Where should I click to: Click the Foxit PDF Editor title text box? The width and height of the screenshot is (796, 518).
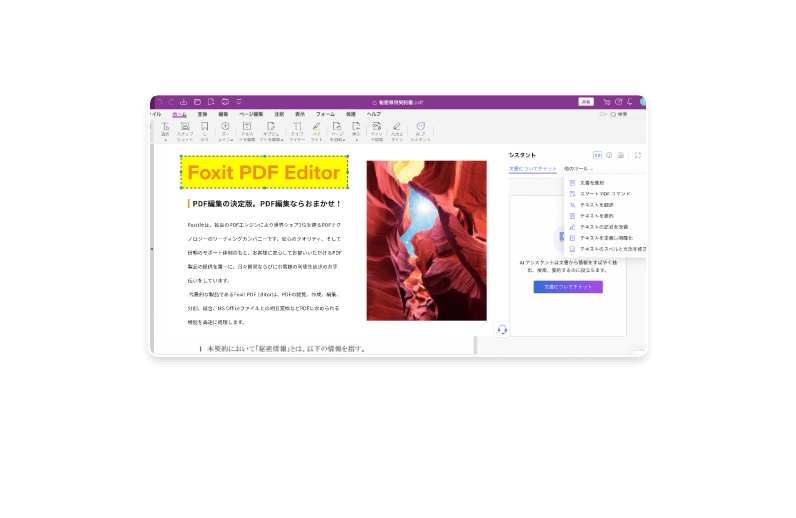click(x=264, y=172)
